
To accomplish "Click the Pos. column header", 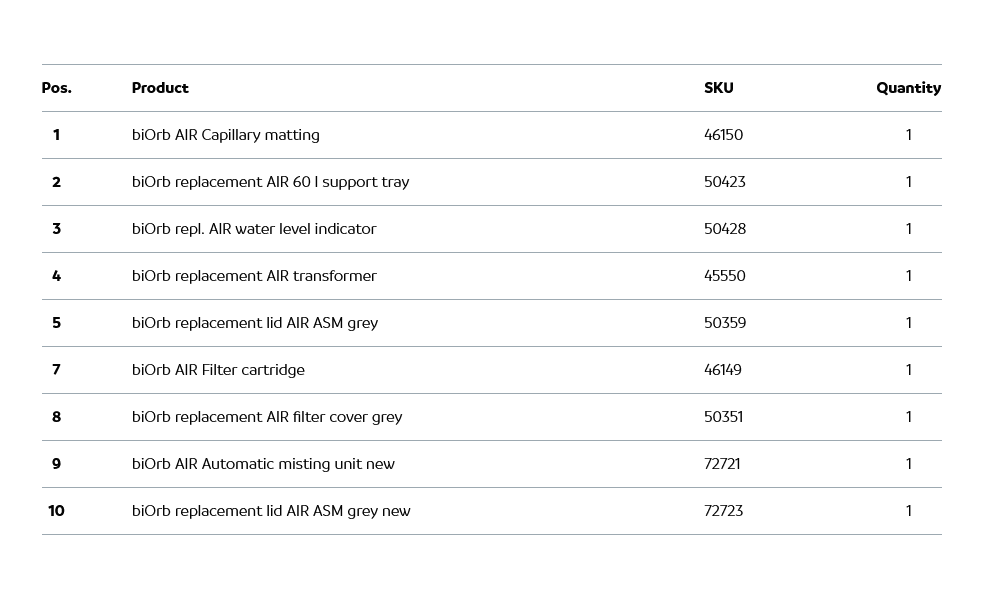I will tap(56, 88).
